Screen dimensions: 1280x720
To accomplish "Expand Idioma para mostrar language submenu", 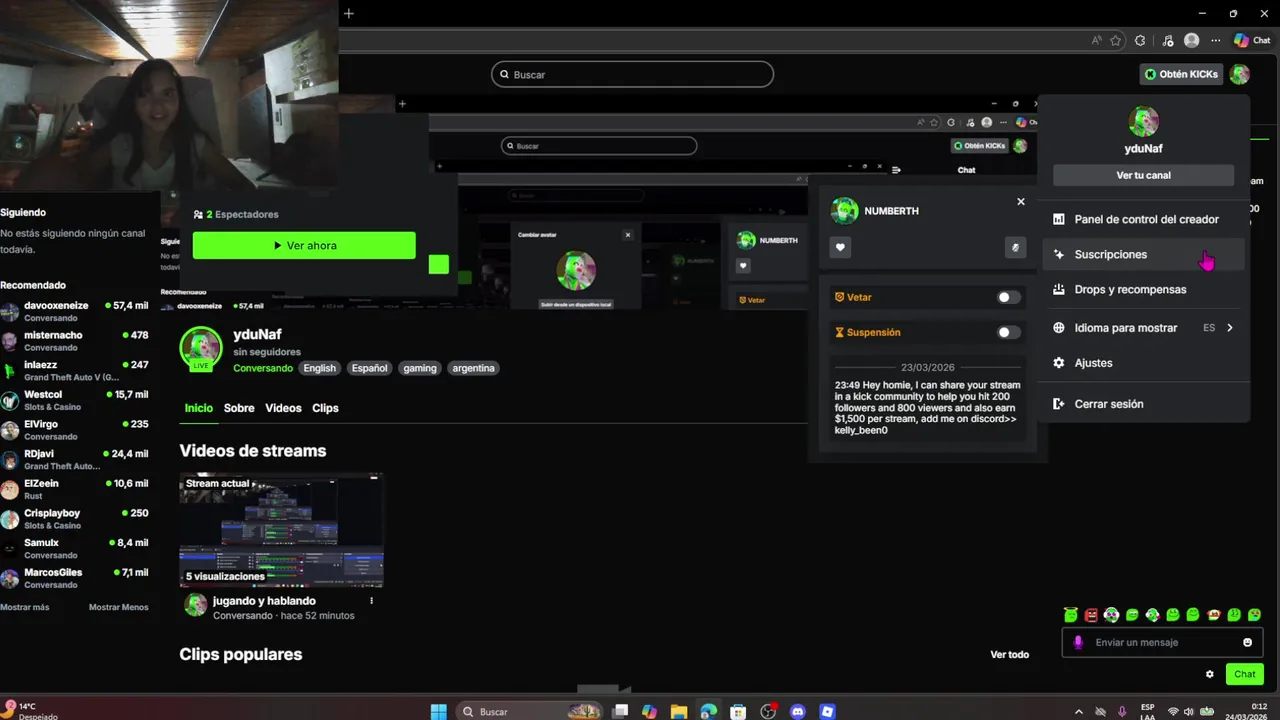I will [x=1143, y=328].
